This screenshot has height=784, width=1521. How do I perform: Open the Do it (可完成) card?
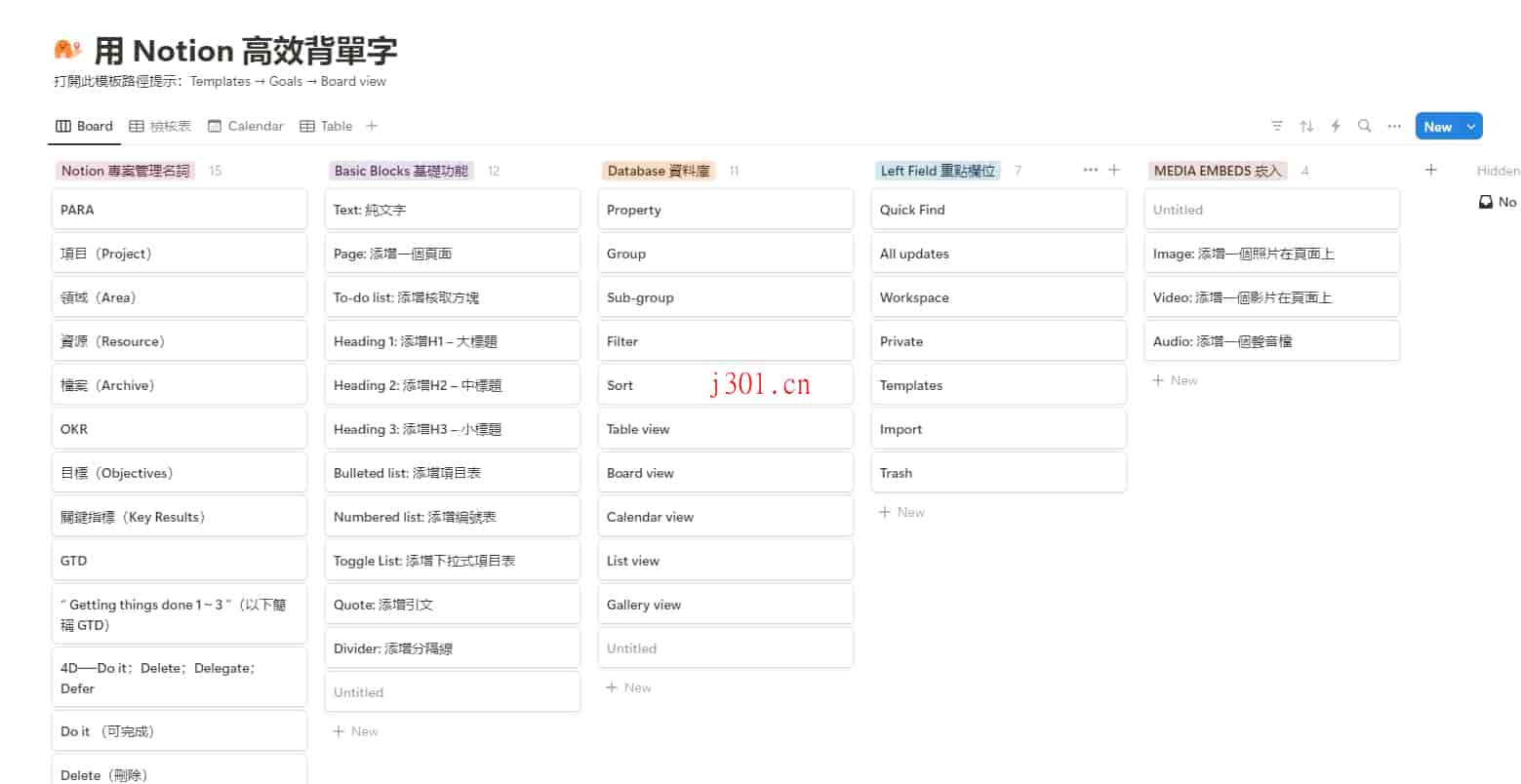point(180,731)
